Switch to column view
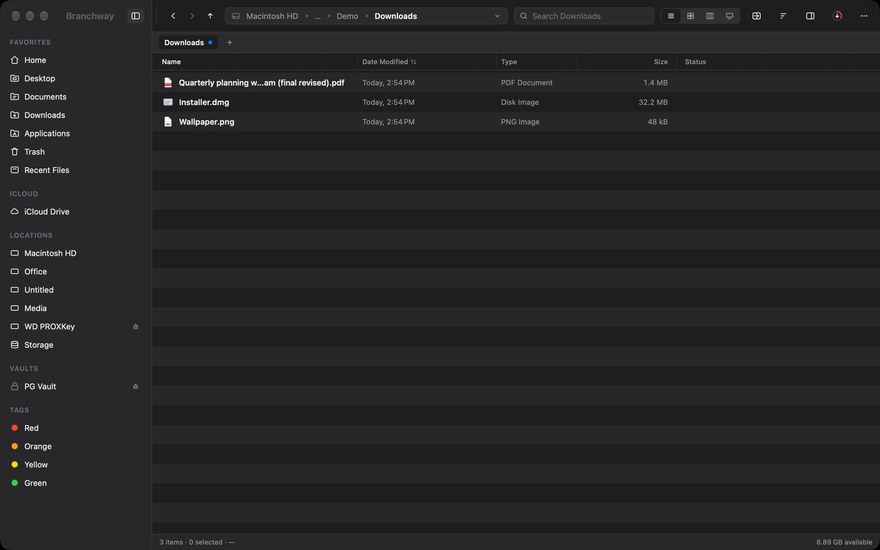 coord(710,16)
